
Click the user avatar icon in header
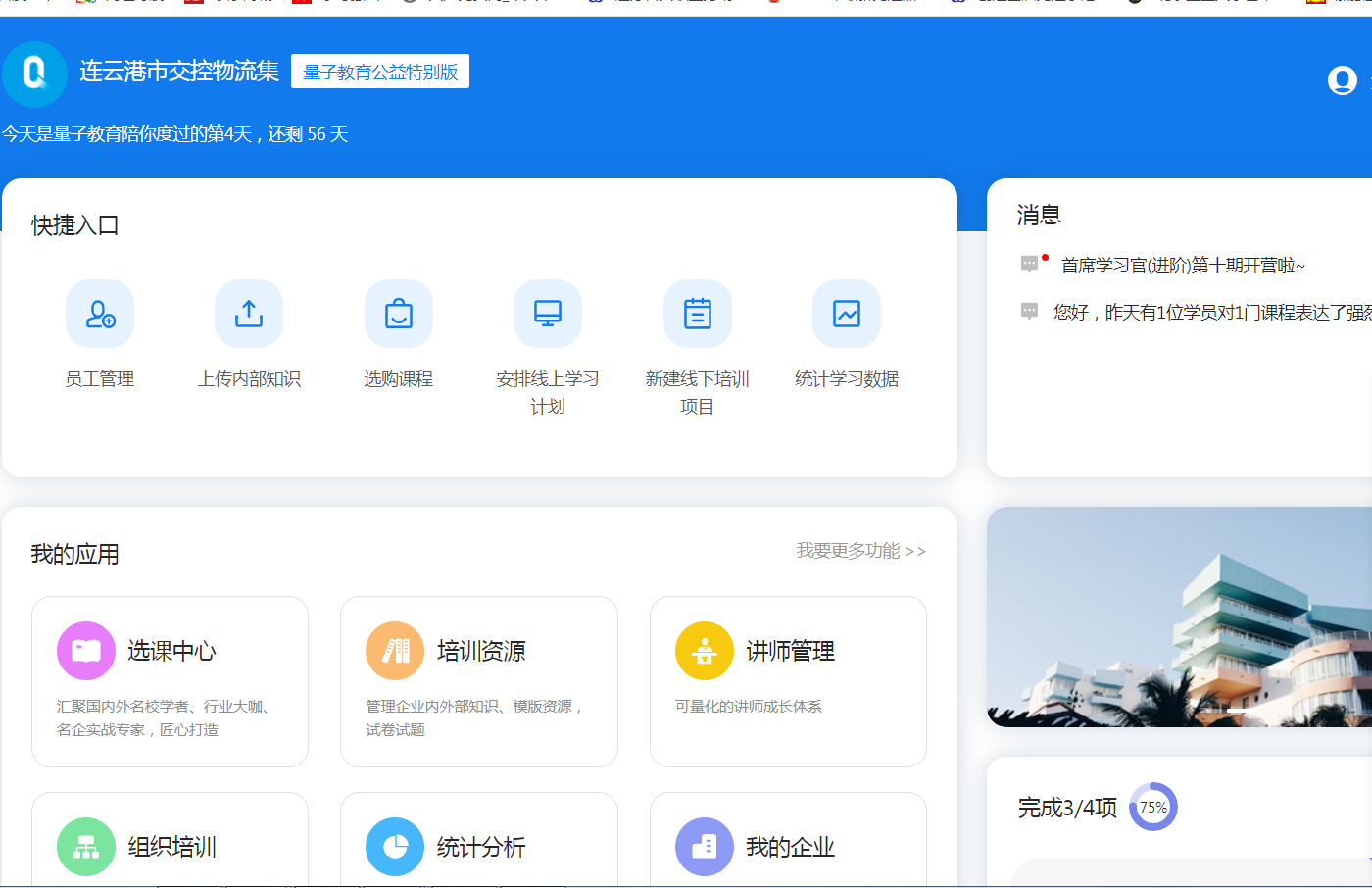tap(1342, 80)
